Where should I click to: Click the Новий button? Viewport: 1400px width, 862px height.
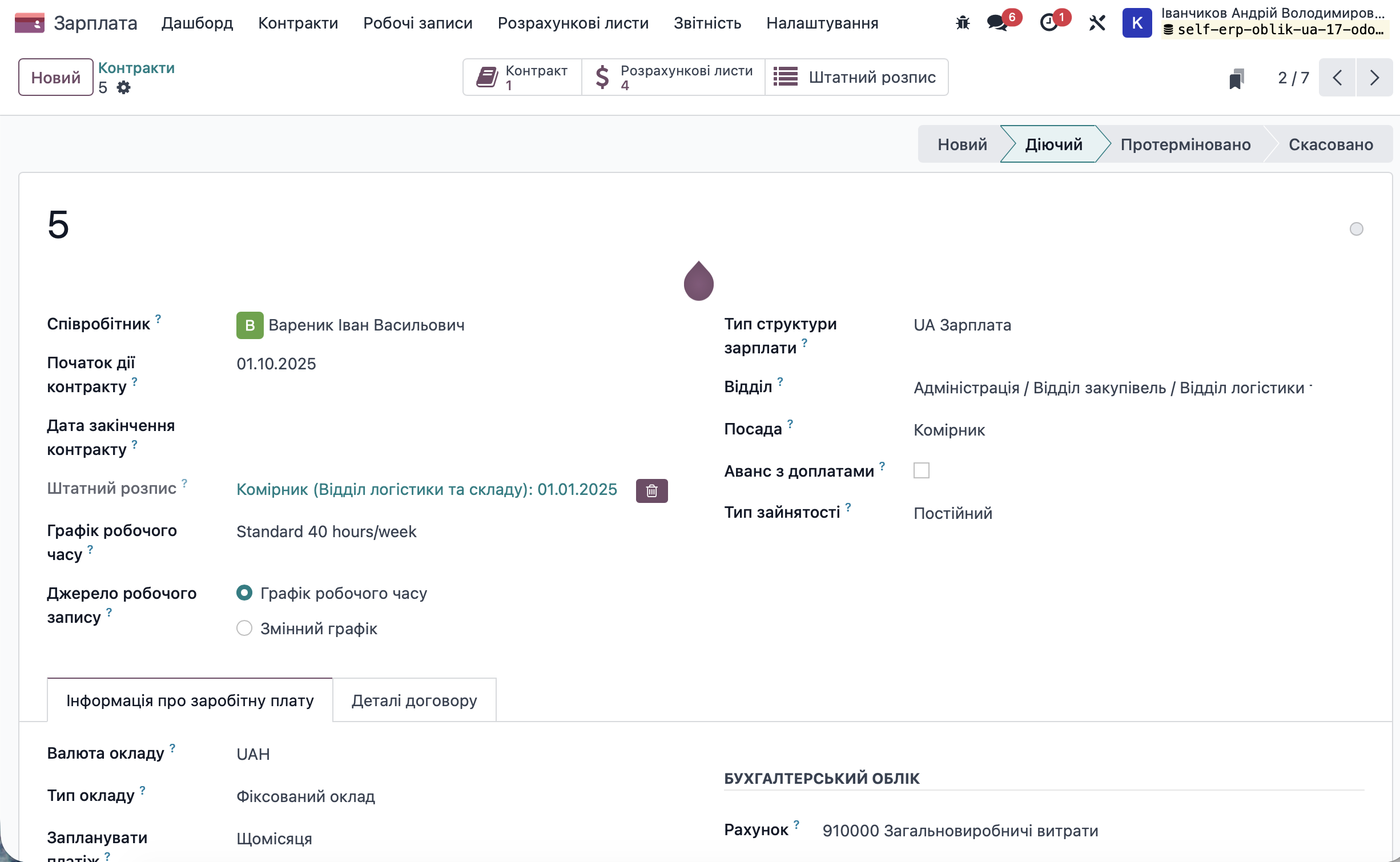(x=55, y=77)
